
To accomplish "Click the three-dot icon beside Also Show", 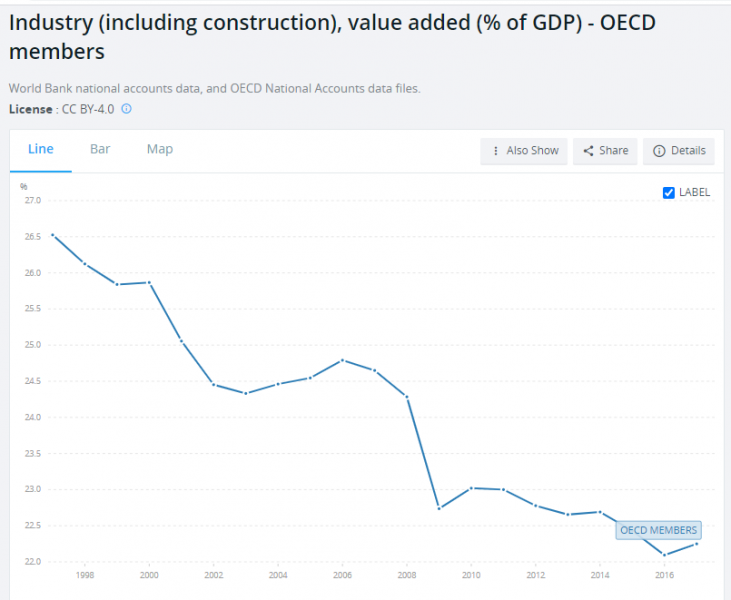I will pos(496,151).
